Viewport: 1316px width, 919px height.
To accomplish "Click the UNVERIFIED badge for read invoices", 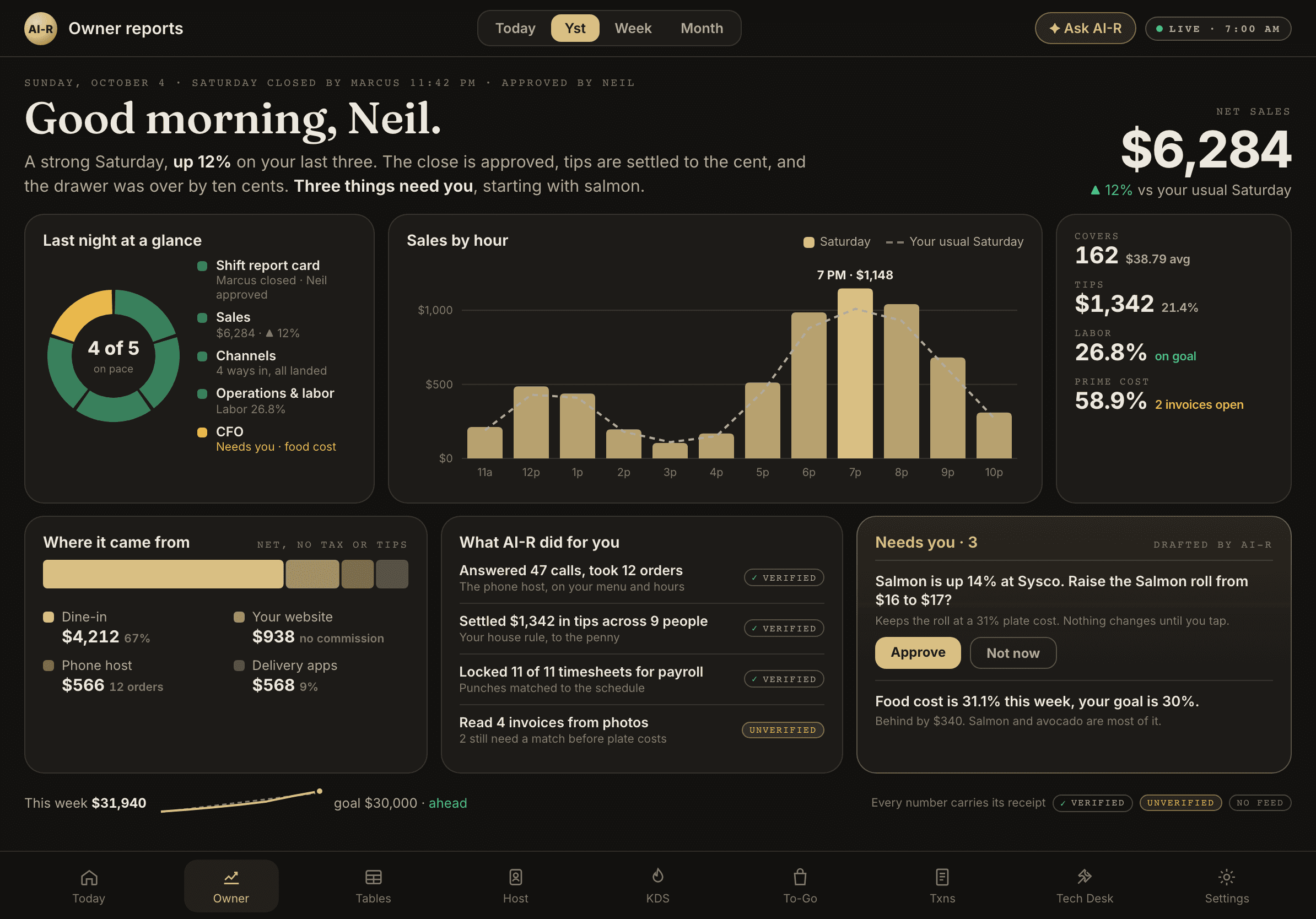I will click(783, 729).
